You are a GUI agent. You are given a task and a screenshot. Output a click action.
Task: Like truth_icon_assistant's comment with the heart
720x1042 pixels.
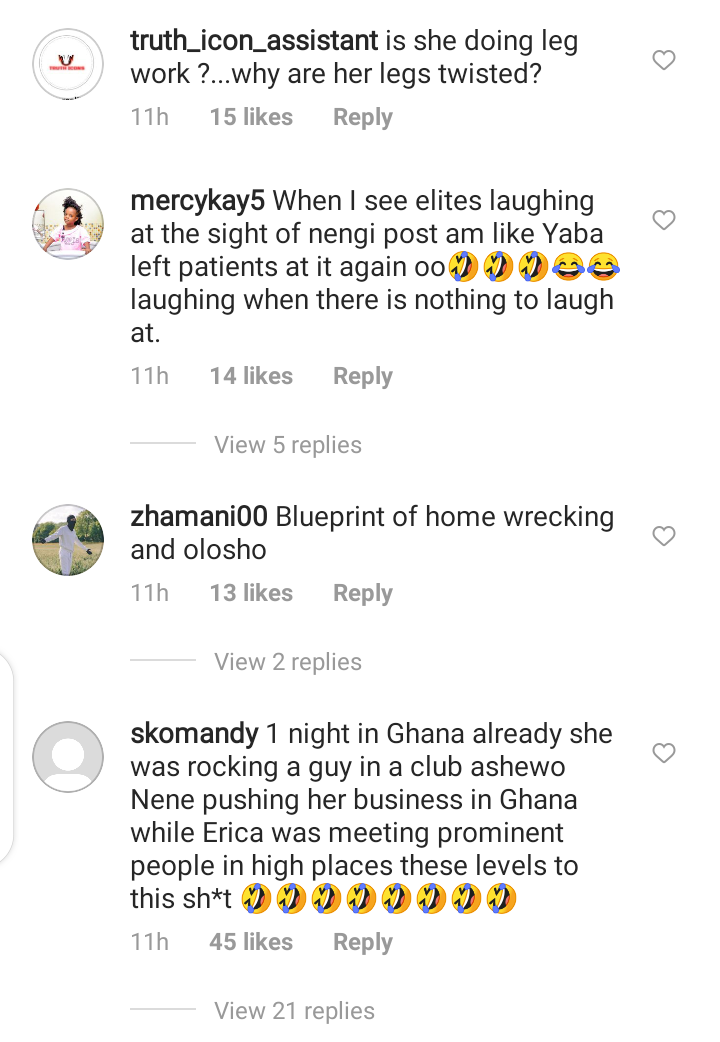(x=664, y=61)
